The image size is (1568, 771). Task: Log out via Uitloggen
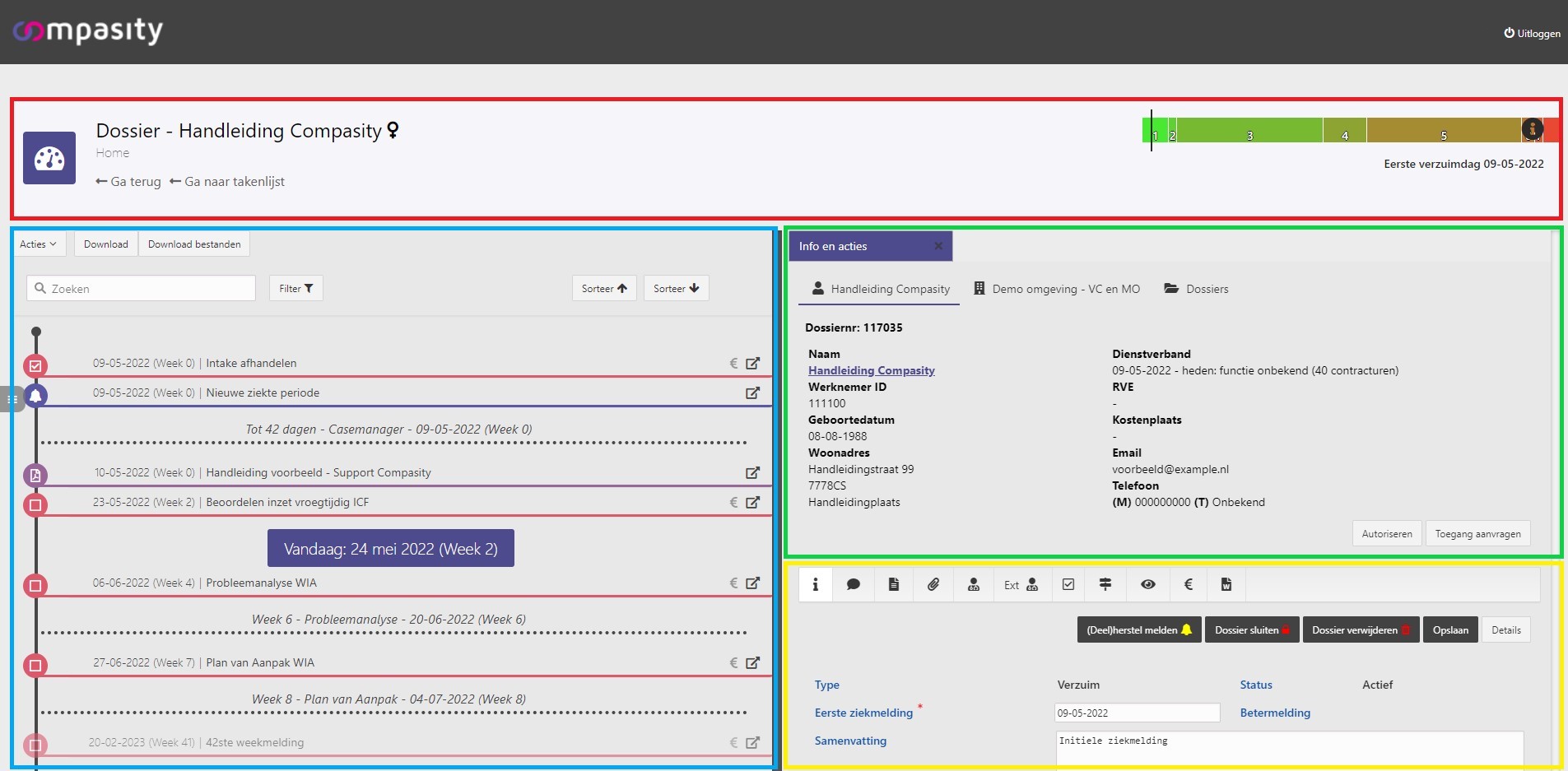[1532, 33]
